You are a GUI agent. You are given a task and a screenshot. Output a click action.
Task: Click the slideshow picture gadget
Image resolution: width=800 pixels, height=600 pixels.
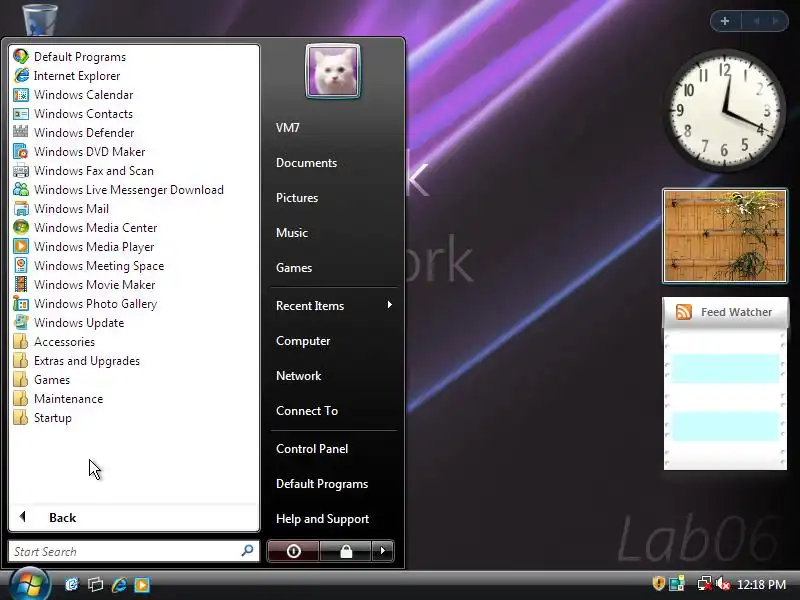pyautogui.click(x=724, y=236)
